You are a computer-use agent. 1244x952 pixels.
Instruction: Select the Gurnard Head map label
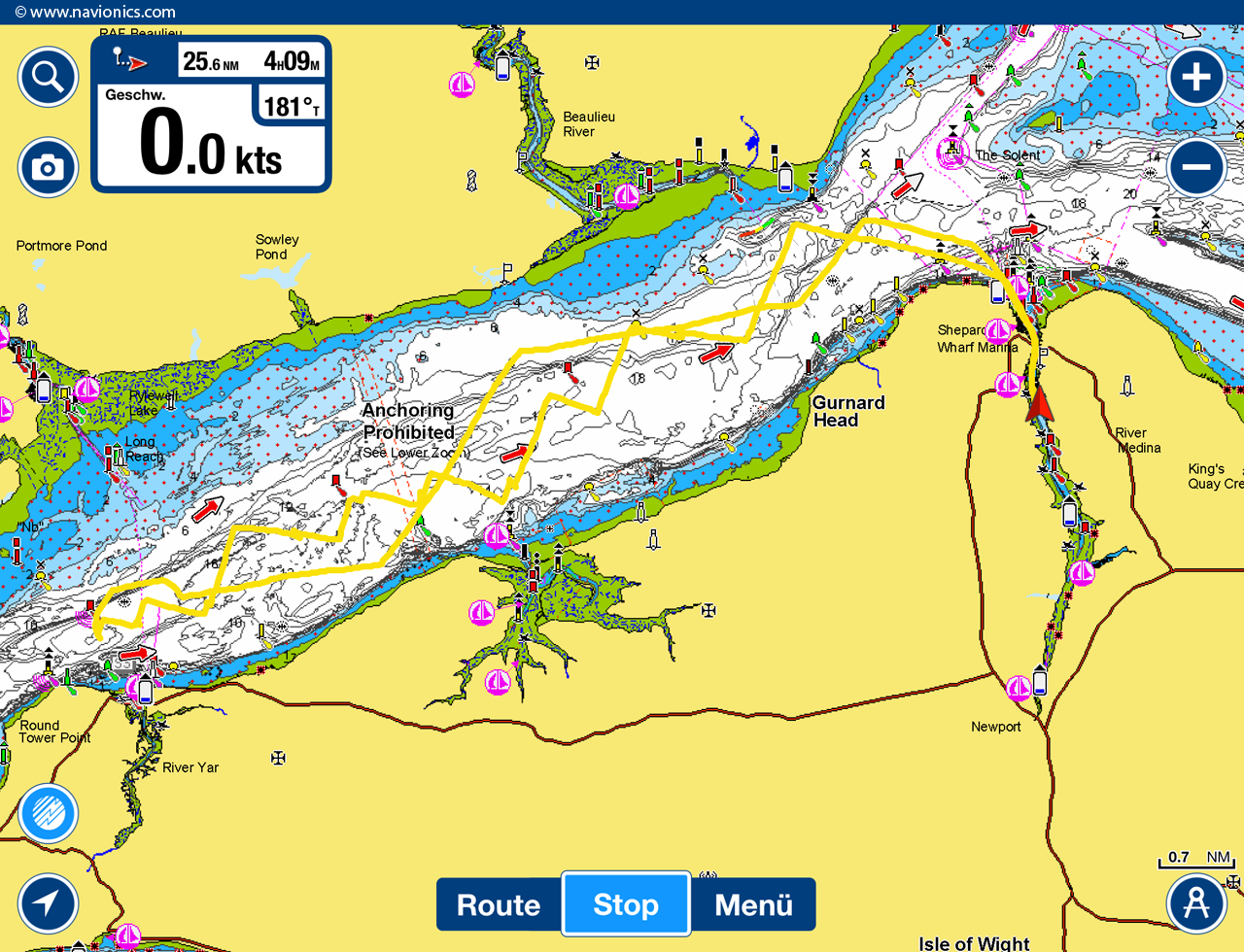click(848, 411)
